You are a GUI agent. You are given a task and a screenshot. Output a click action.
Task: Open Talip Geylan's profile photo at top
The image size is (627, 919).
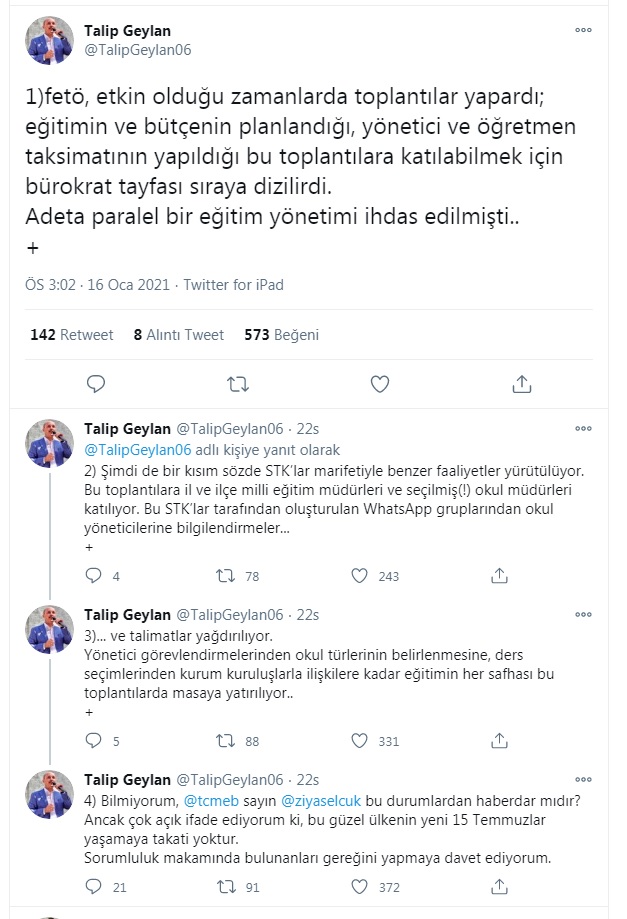click(x=49, y=40)
